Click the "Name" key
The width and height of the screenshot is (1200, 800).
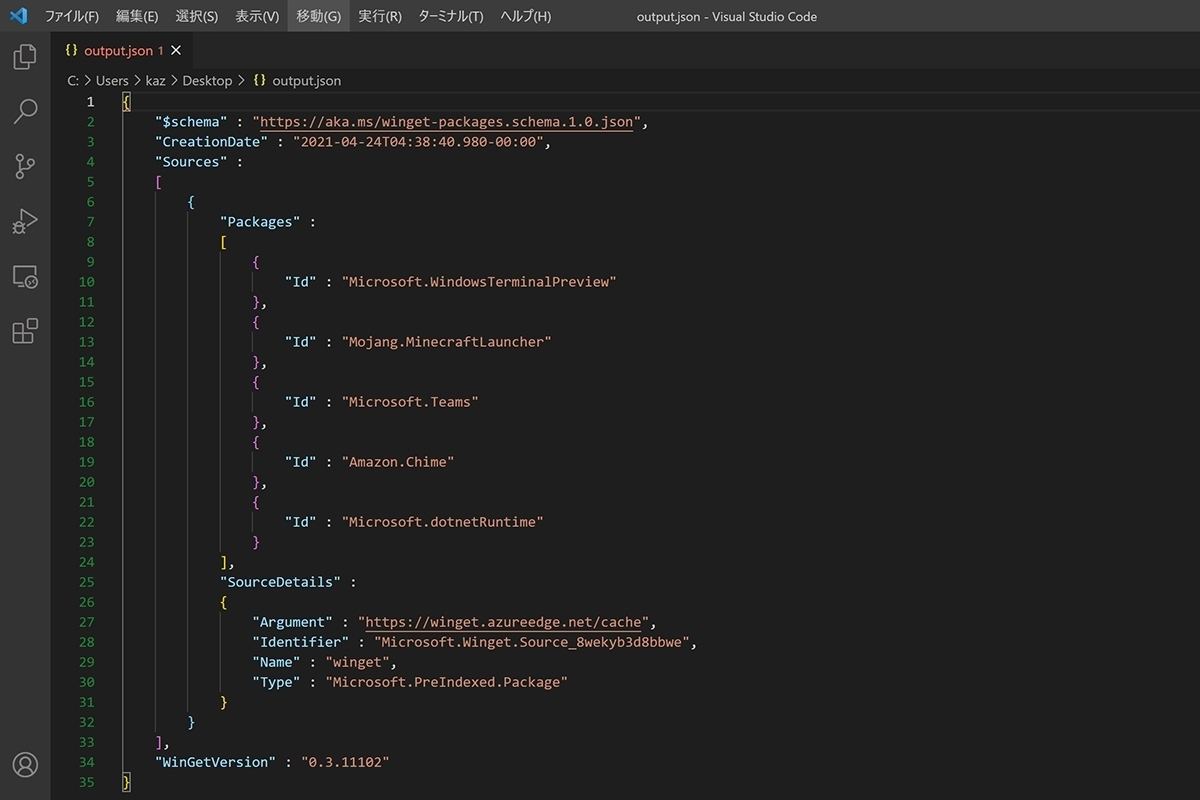pos(276,662)
